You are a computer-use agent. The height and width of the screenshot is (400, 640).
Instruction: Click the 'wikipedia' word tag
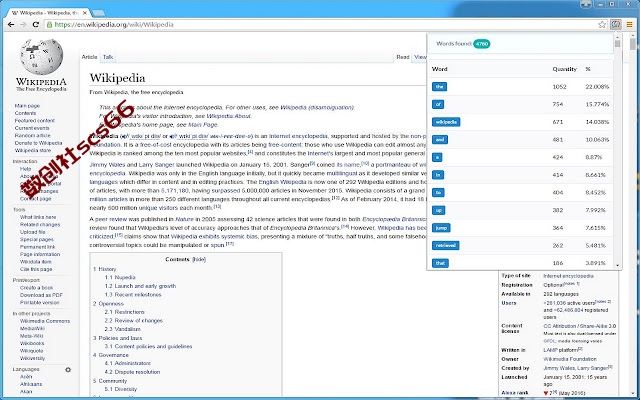coord(446,122)
